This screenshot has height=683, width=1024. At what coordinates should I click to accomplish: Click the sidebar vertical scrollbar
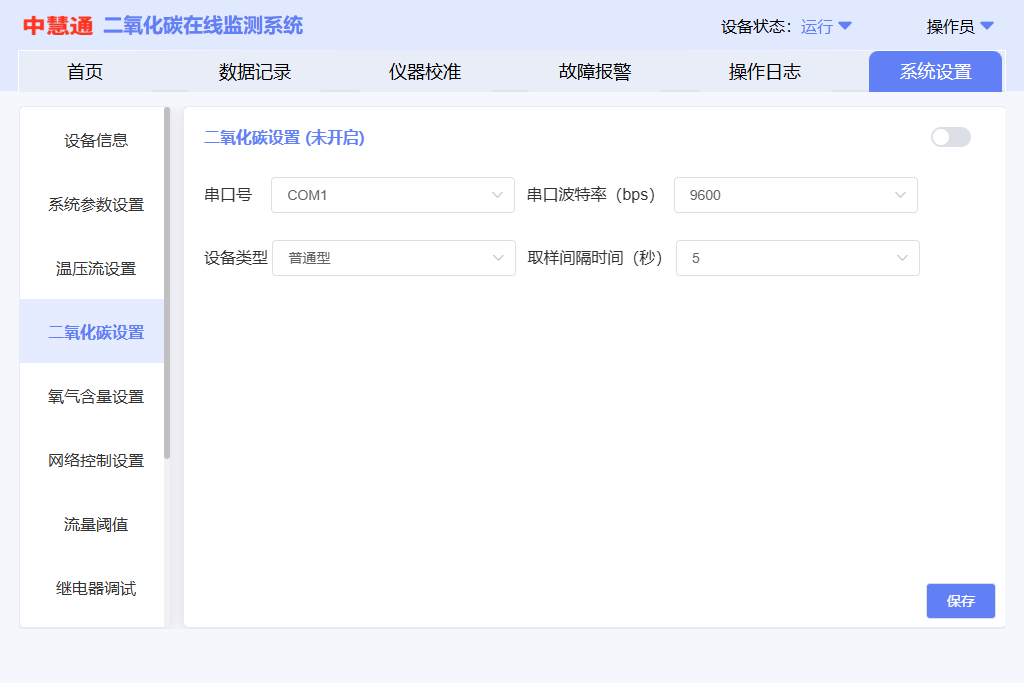coord(167,282)
